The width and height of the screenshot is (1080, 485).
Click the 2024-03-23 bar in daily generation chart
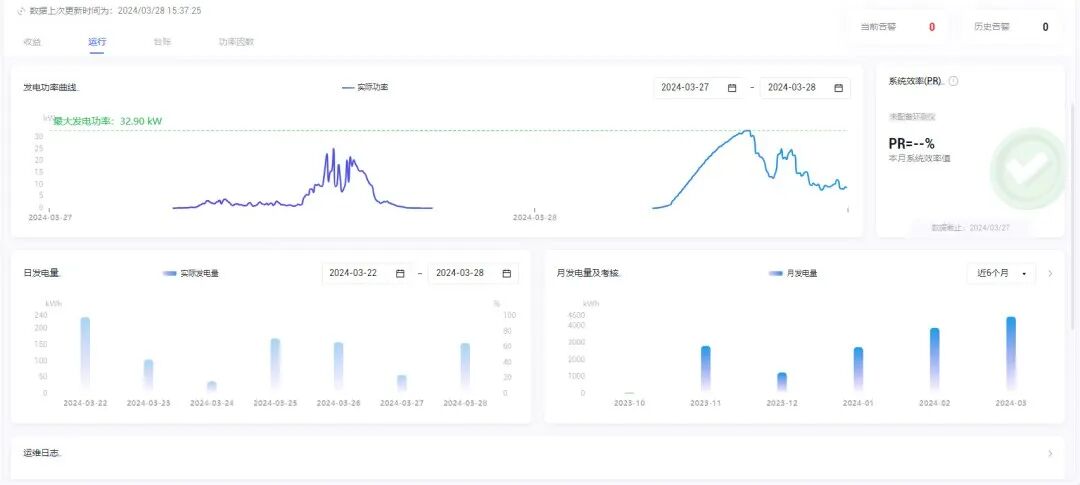(x=149, y=375)
